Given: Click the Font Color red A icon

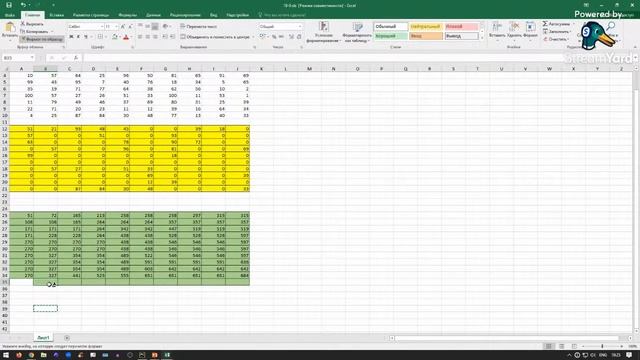Looking at the screenshot, I should tap(126, 37).
